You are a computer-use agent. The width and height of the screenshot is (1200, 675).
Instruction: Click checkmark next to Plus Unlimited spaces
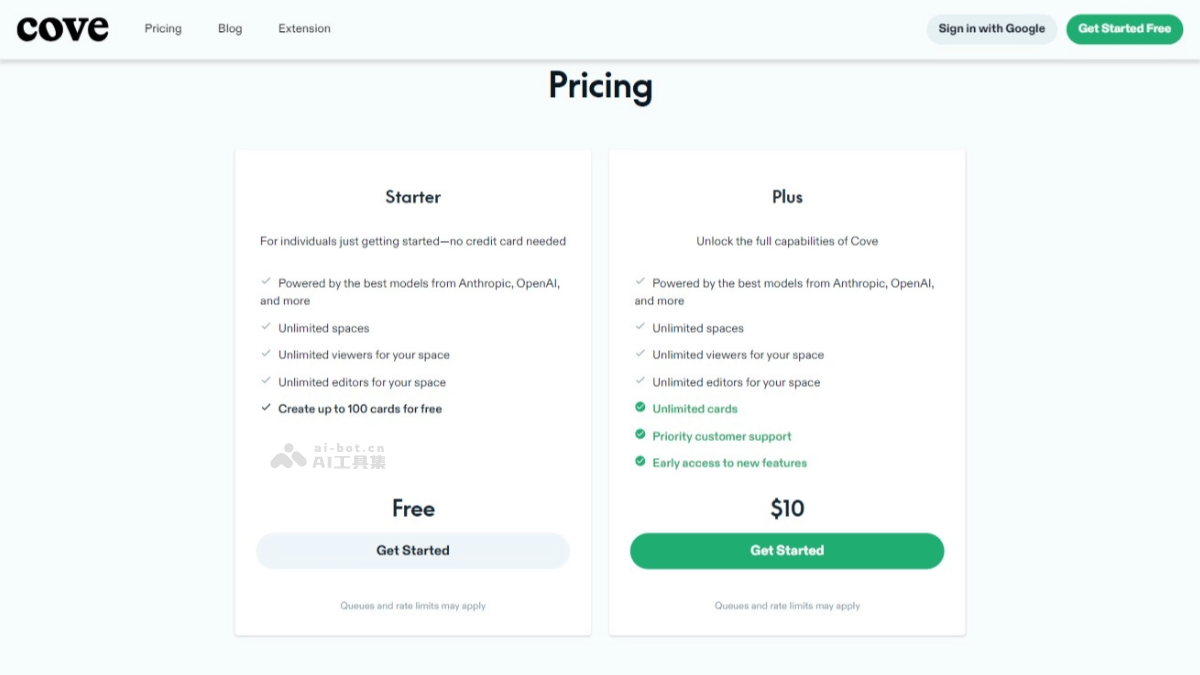tap(640, 327)
